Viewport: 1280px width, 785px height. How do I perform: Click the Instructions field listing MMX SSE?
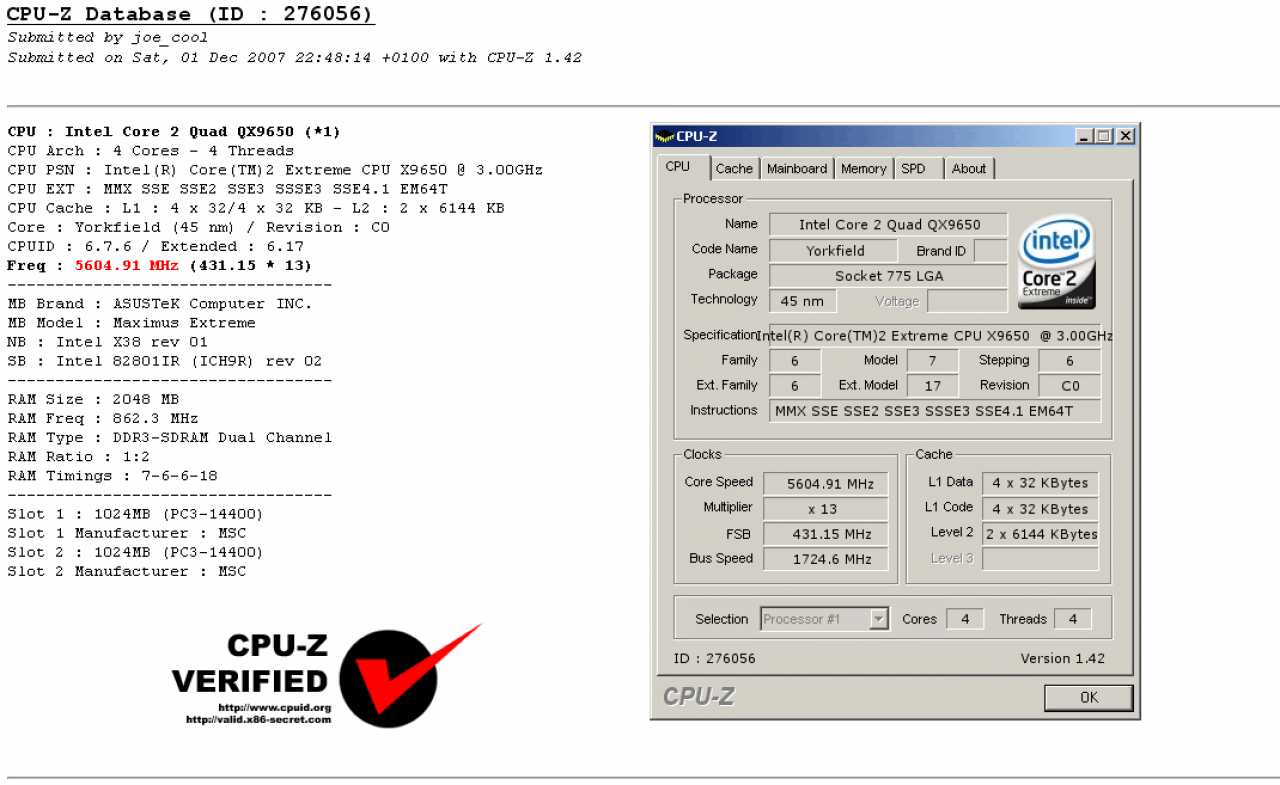[935, 411]
